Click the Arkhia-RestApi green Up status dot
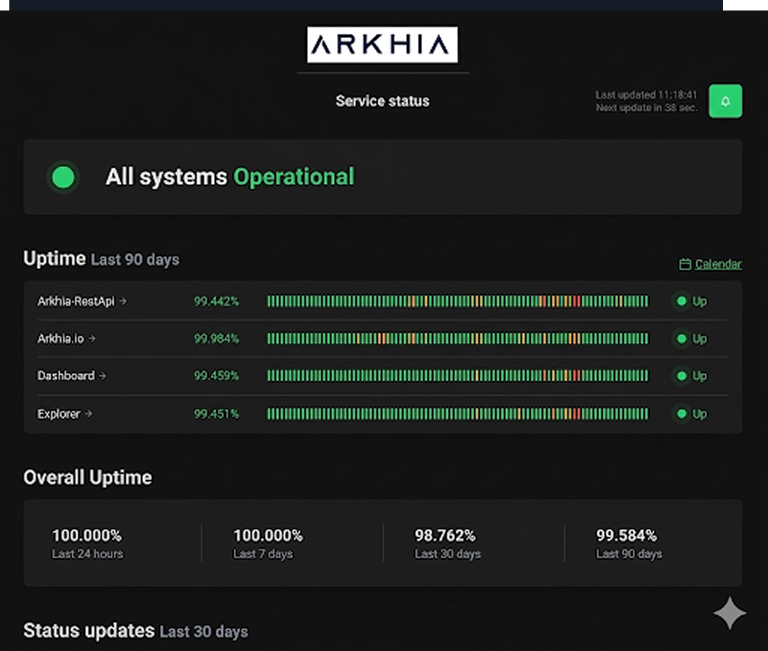768x651 pixels. [x=682, y=301]
